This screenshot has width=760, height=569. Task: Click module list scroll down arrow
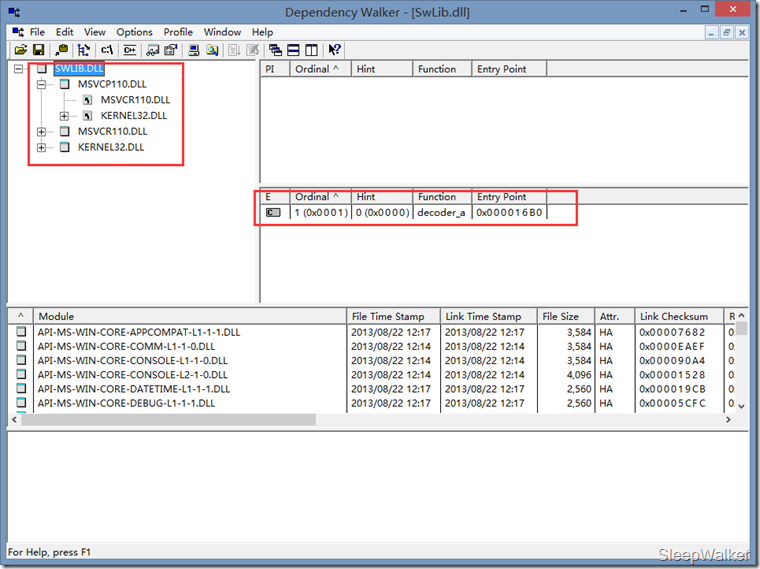click(x=742, y=406)
